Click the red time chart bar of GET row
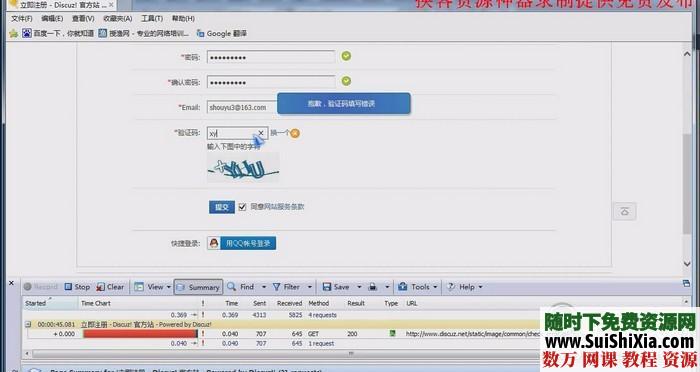The width and height of the screenshot is (700, 372). [140, 334]
